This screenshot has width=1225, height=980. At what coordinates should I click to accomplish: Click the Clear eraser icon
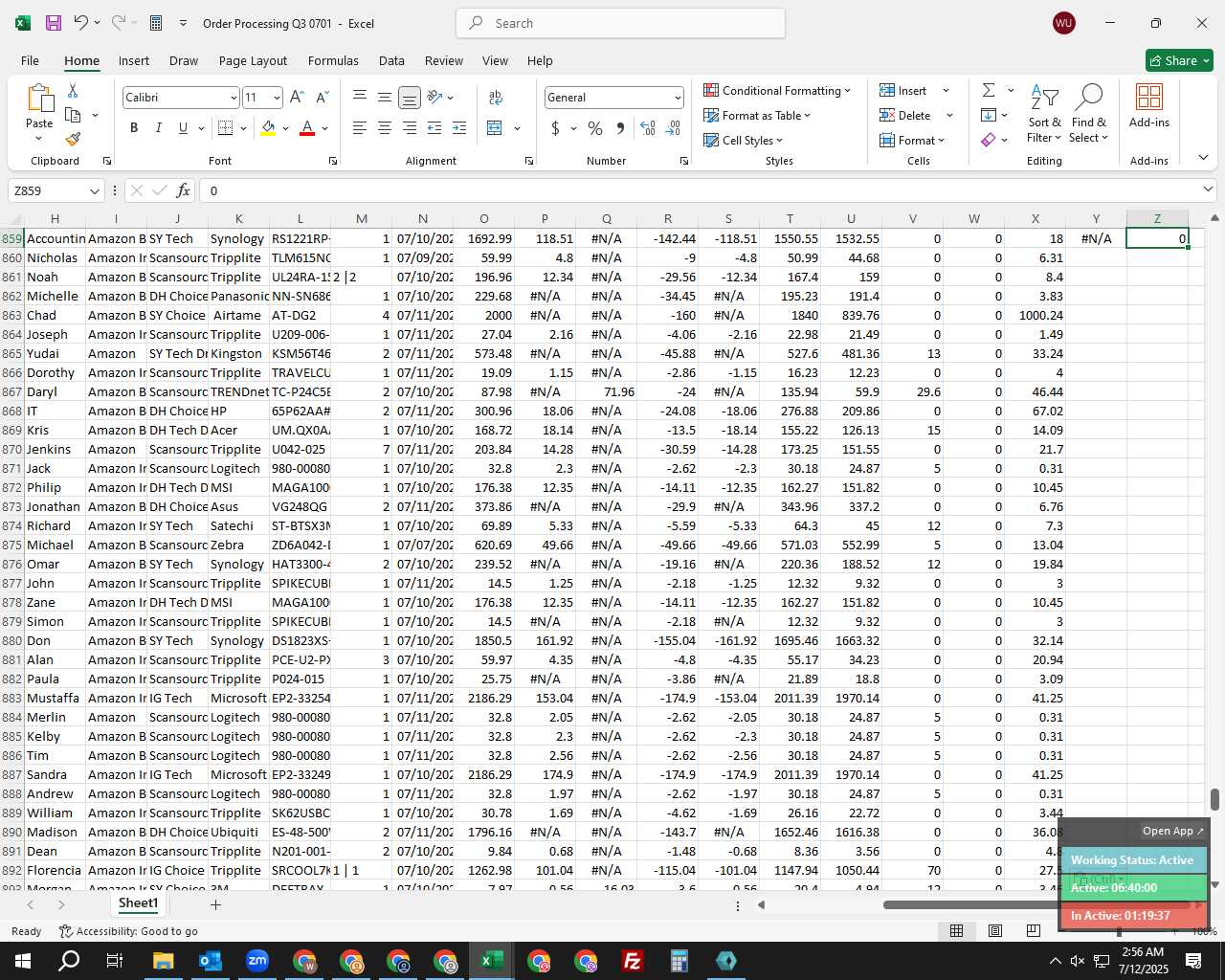[x=989, y=140]
